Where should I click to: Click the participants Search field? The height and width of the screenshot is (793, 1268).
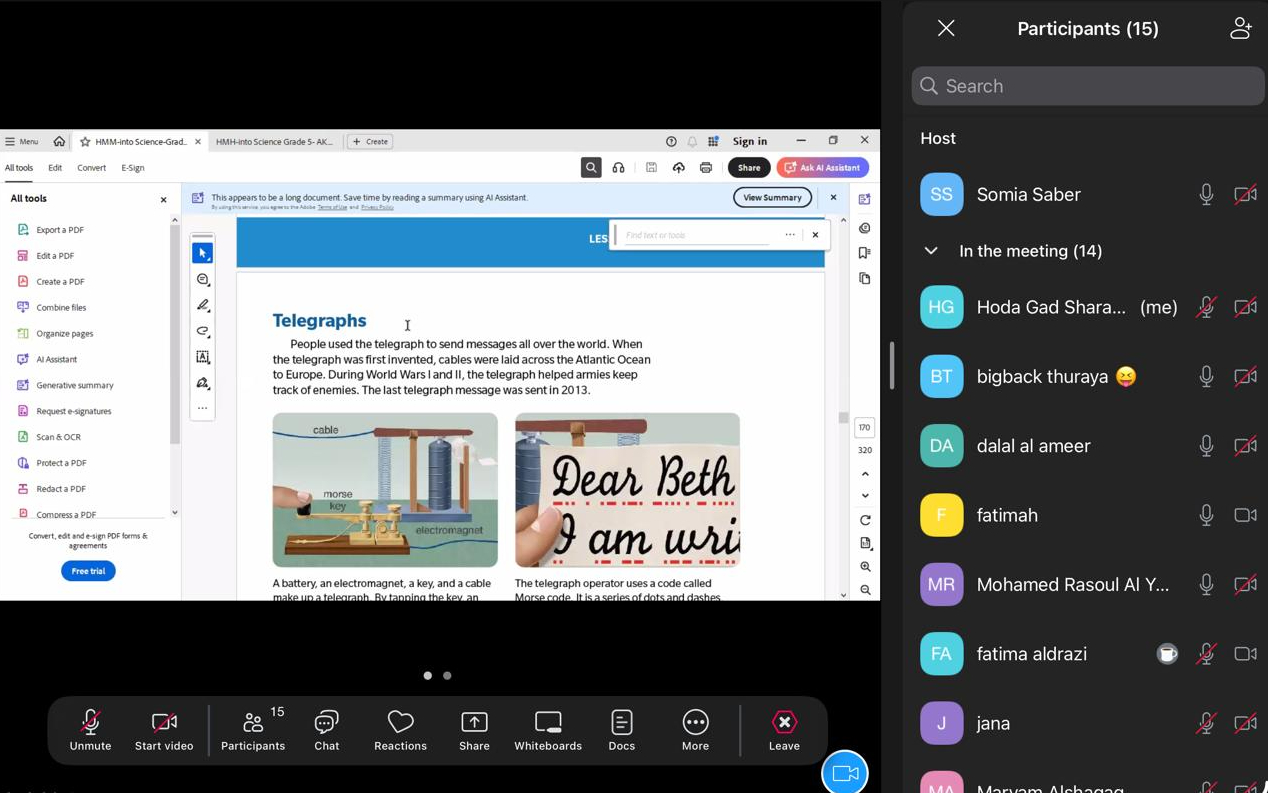(x=1088, y=86)
